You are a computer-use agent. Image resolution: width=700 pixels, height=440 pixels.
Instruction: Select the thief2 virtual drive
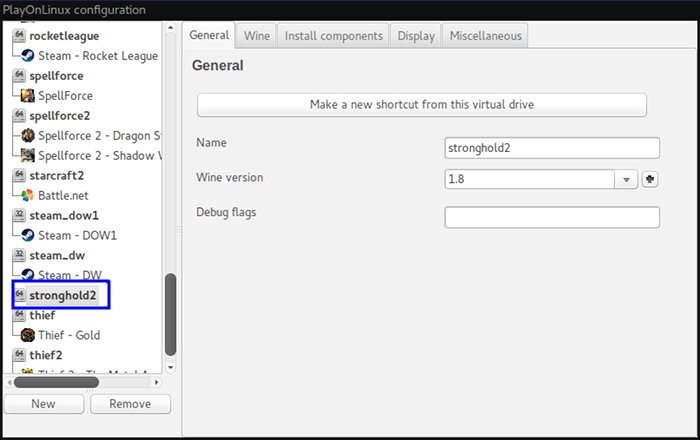(46, 355)
